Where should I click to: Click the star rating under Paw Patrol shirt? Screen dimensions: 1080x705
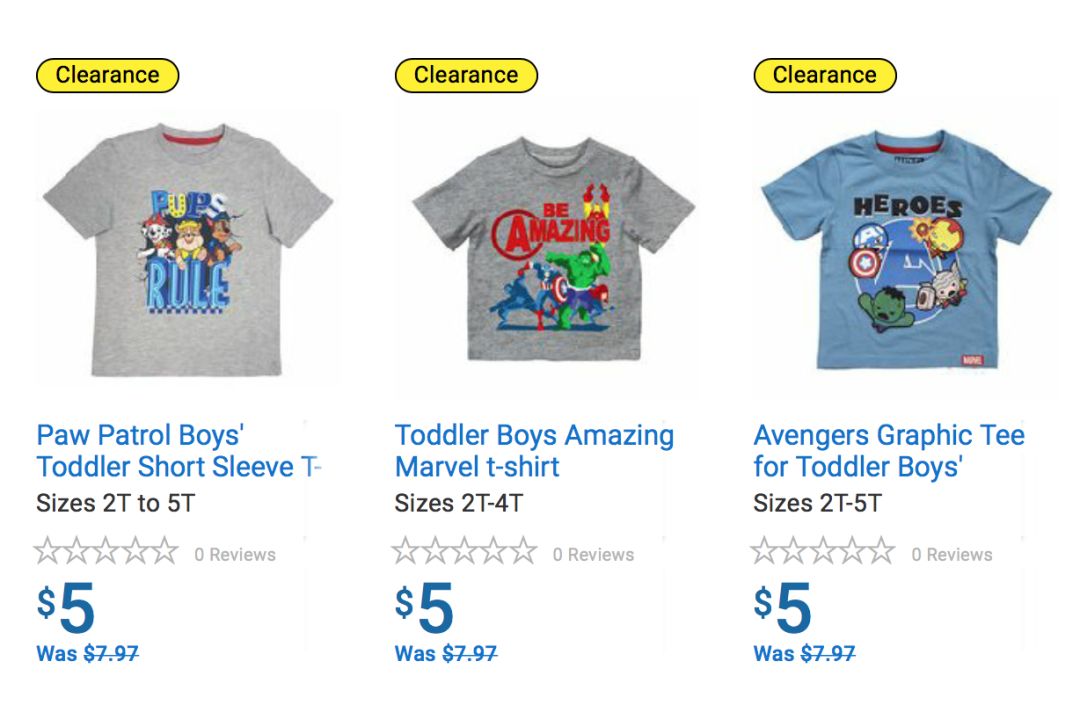pyautogui.click(x=106, y=551)
